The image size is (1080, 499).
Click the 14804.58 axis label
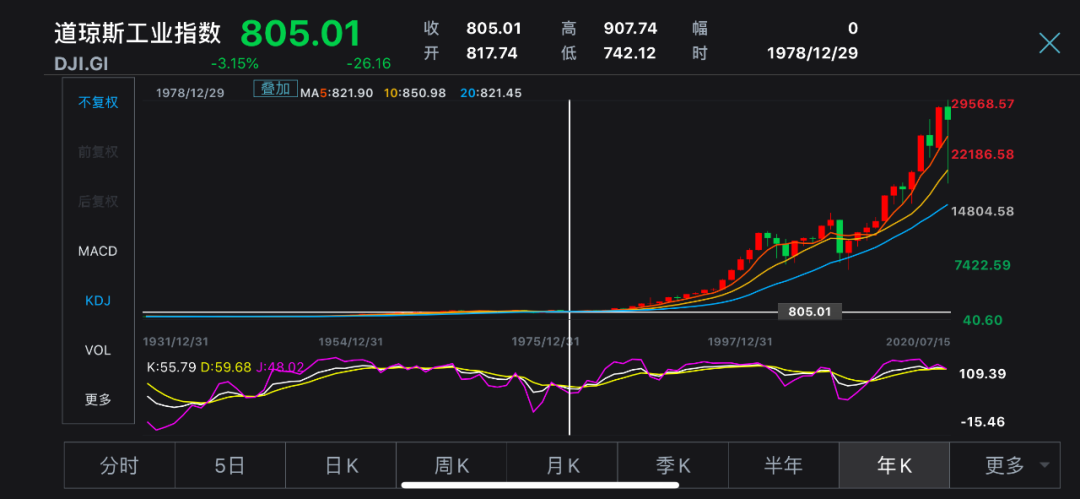982,212
